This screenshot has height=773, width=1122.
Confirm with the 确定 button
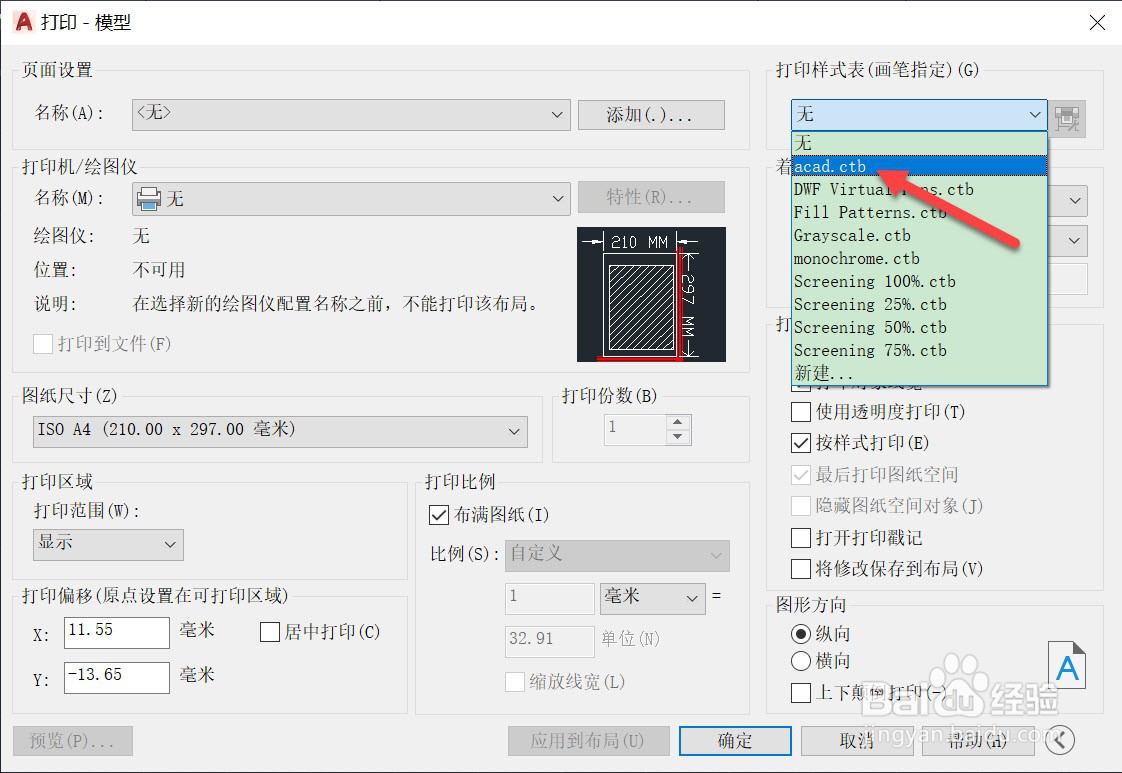[735, 741]
